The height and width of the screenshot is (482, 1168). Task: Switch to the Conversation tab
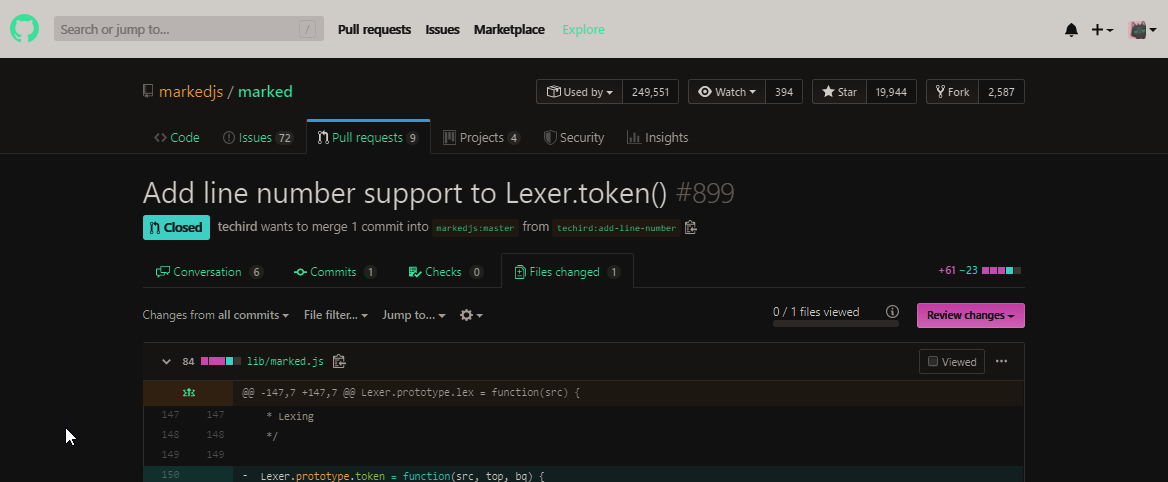(208, 272)
